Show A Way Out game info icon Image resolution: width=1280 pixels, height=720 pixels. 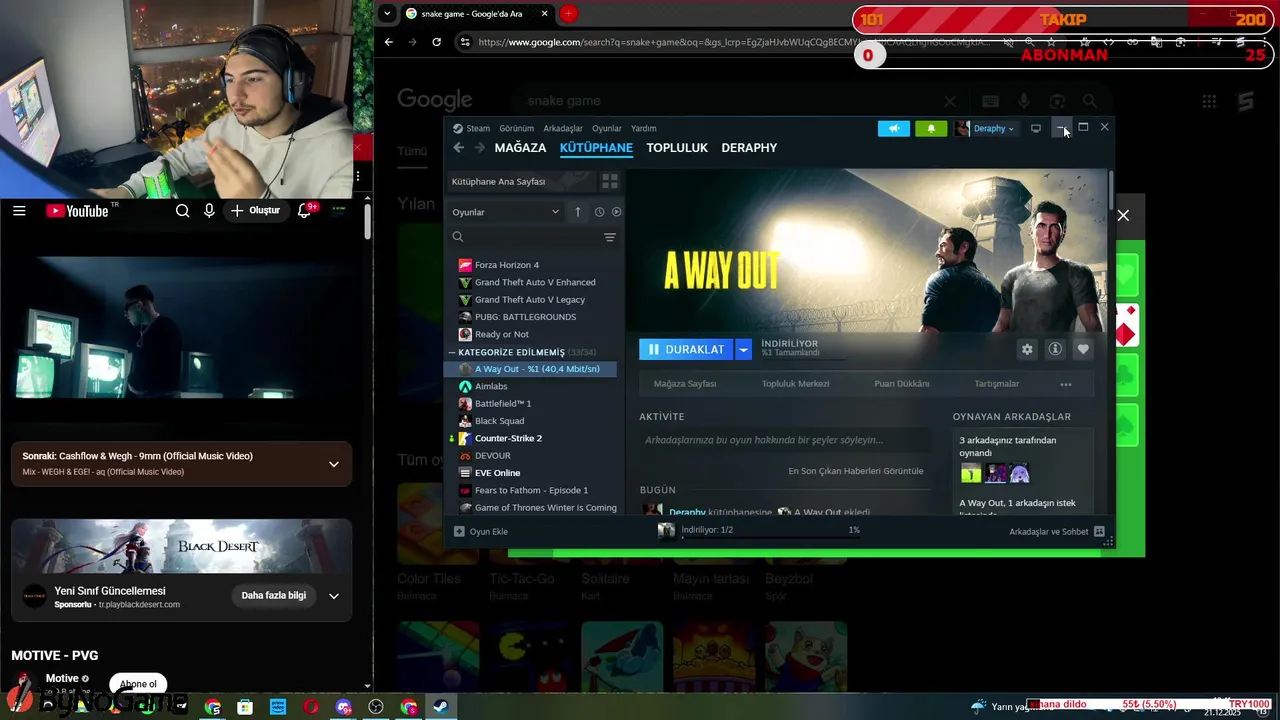[1055, 349]
